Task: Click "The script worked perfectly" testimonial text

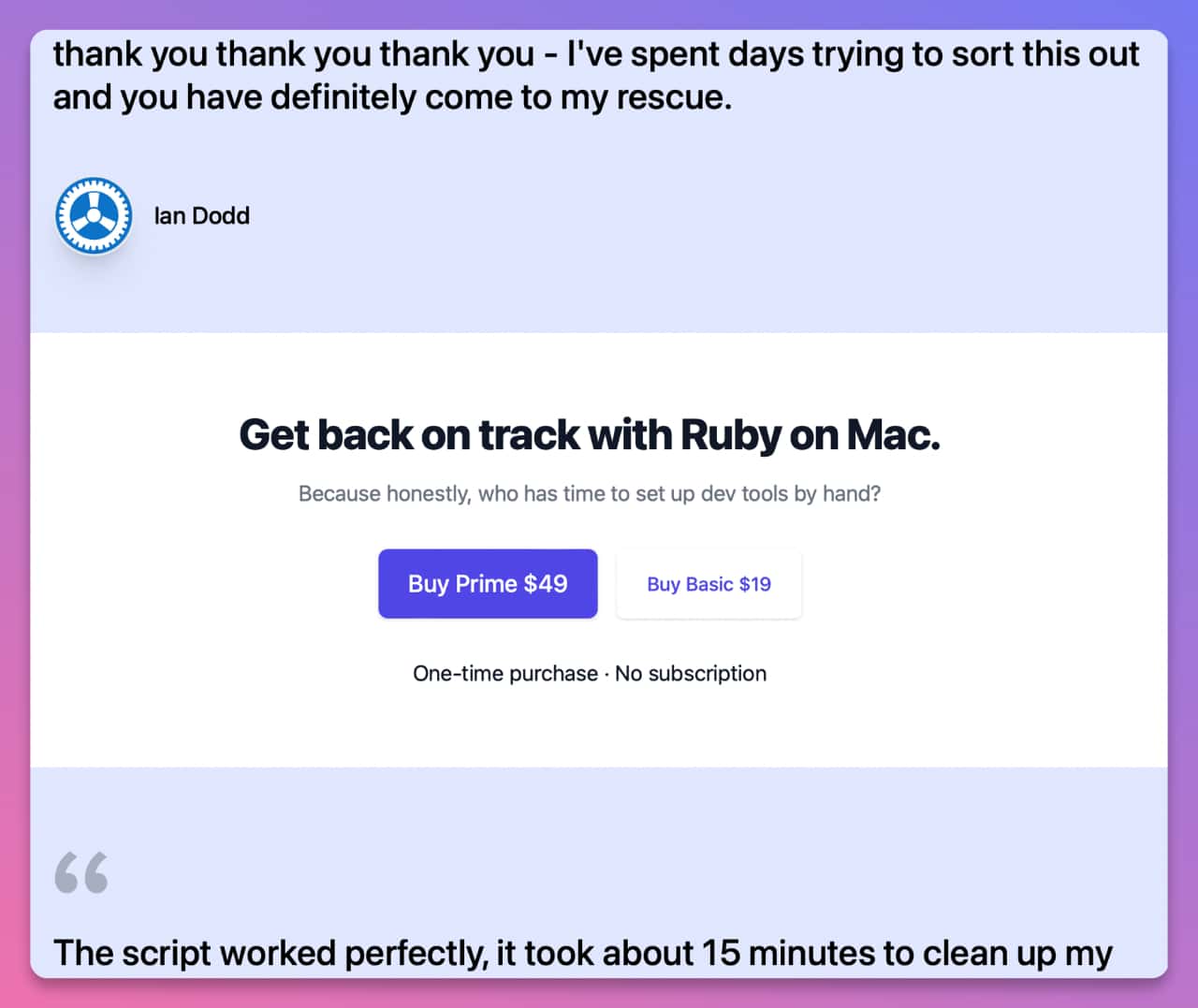Action: click(271, 953)
